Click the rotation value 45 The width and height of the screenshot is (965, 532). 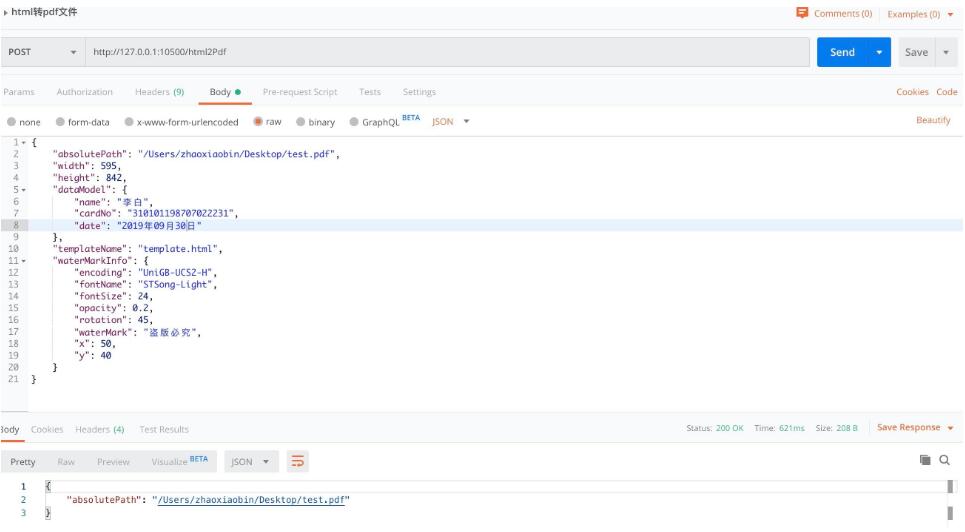click(x=143, y=320)
